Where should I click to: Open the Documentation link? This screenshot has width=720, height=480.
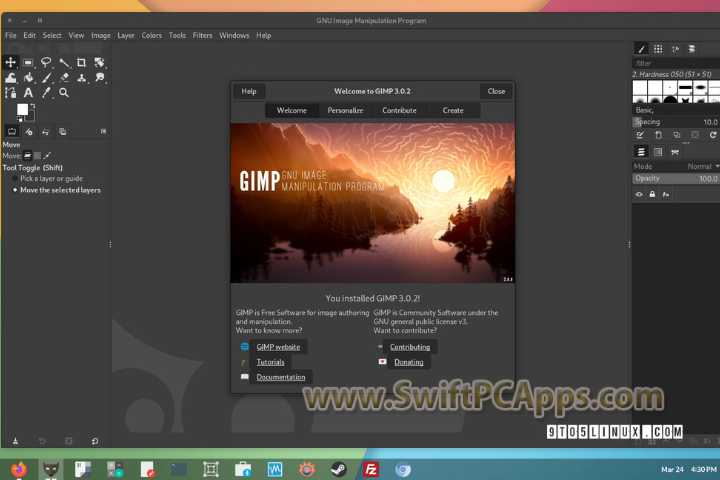click(x=281, y=377)
